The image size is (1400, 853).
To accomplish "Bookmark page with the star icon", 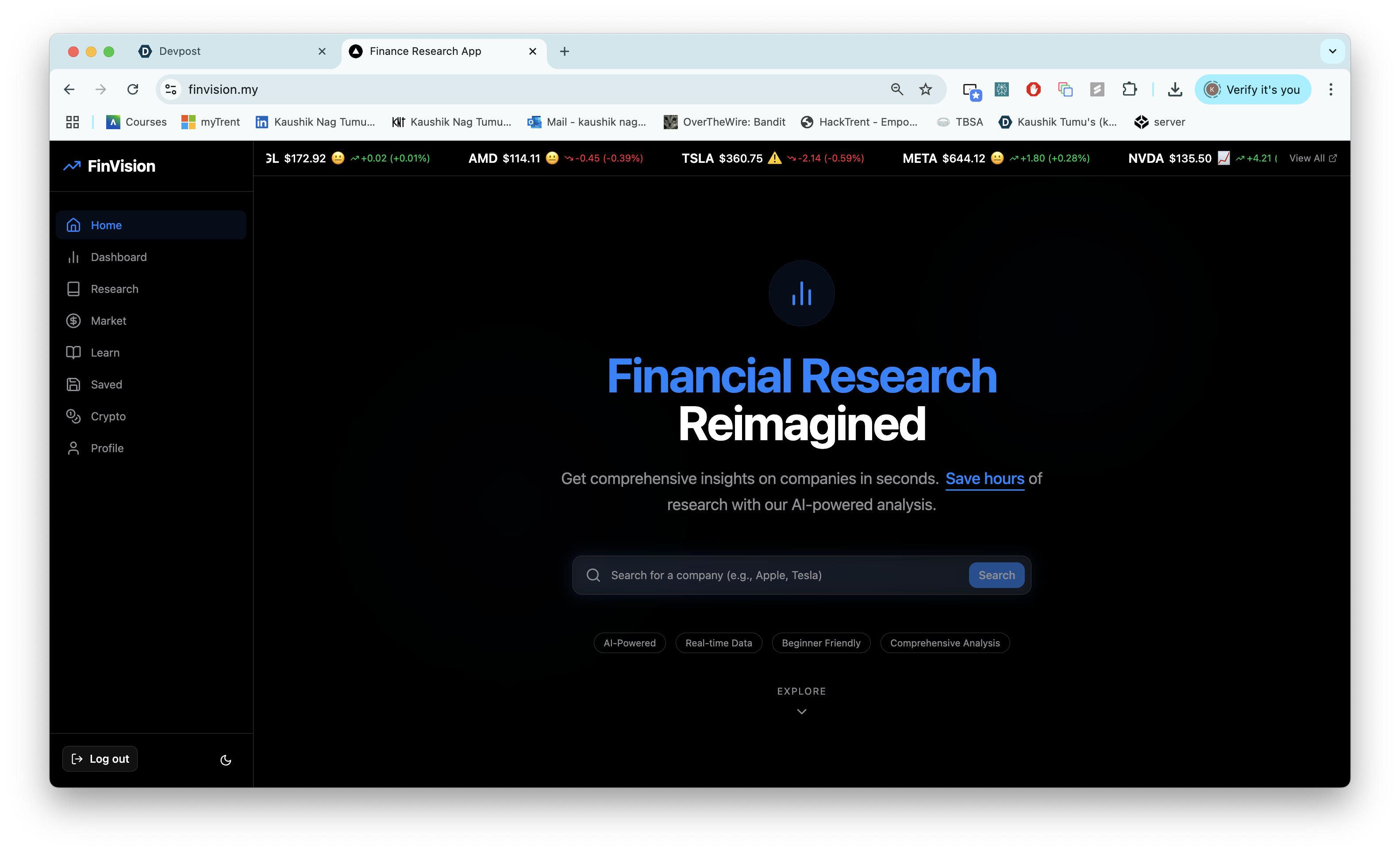I will tap(926, 89).
